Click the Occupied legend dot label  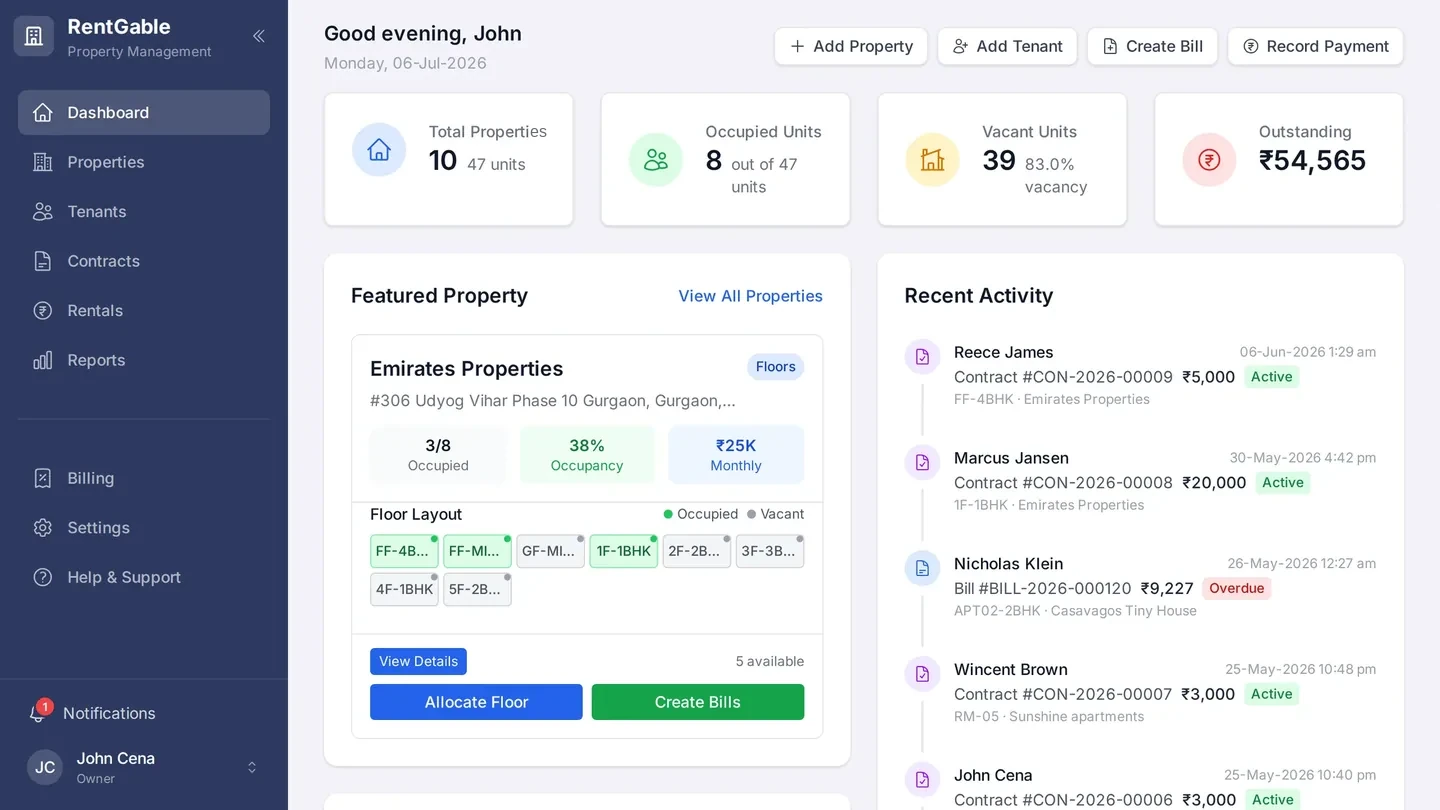click(x=701, y=514)
